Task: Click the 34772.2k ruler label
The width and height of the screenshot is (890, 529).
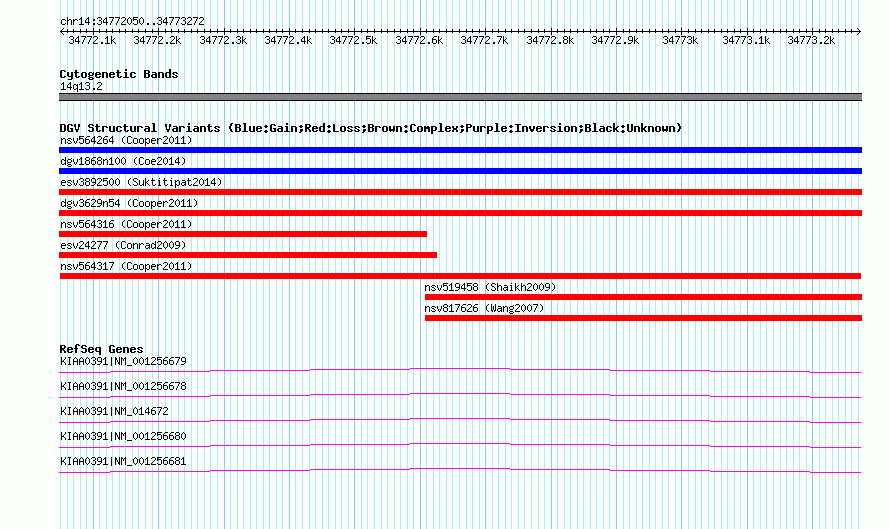Action: click(157, 40)
